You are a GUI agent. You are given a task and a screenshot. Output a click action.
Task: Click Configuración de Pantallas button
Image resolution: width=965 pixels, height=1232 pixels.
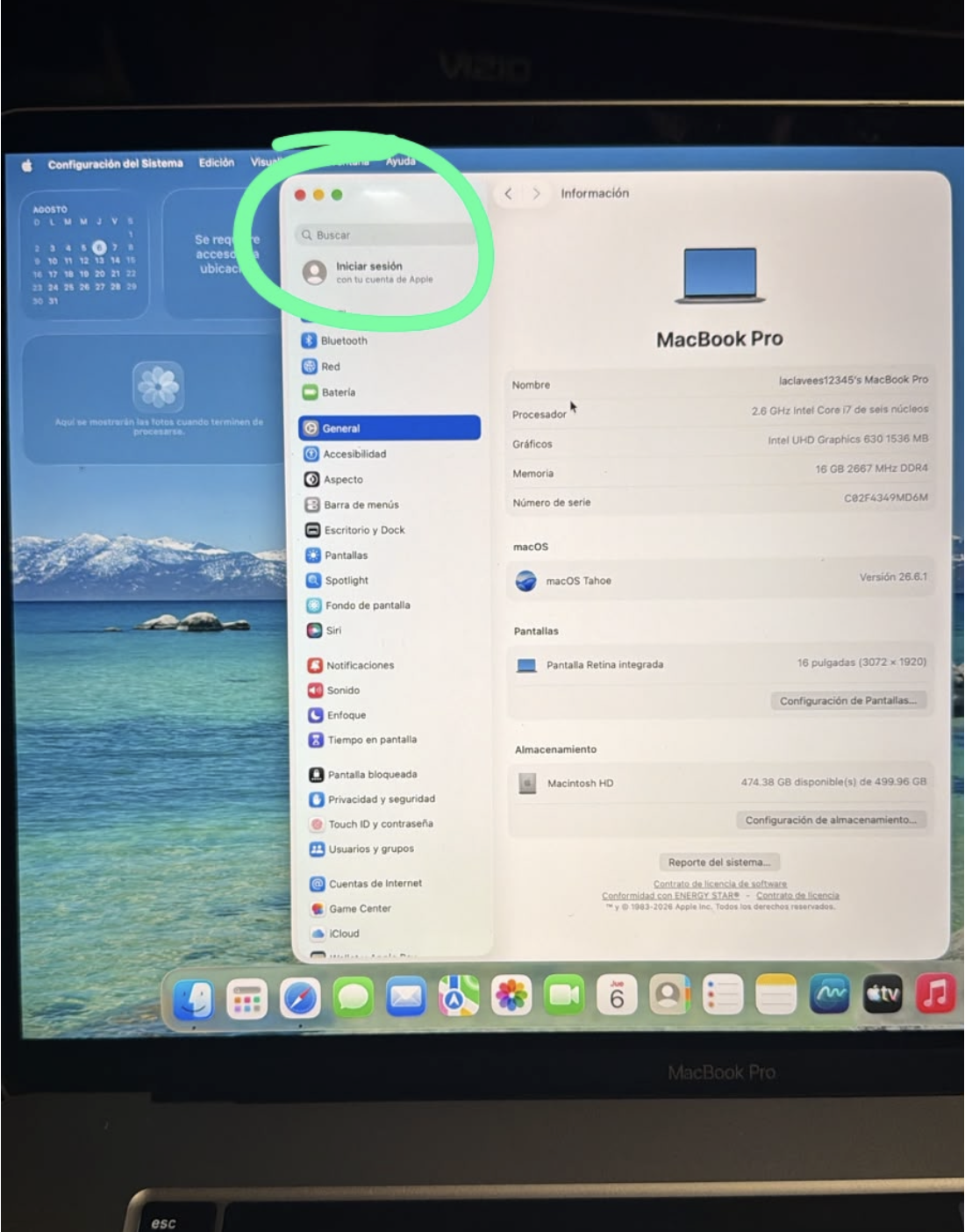pos(848,700)
